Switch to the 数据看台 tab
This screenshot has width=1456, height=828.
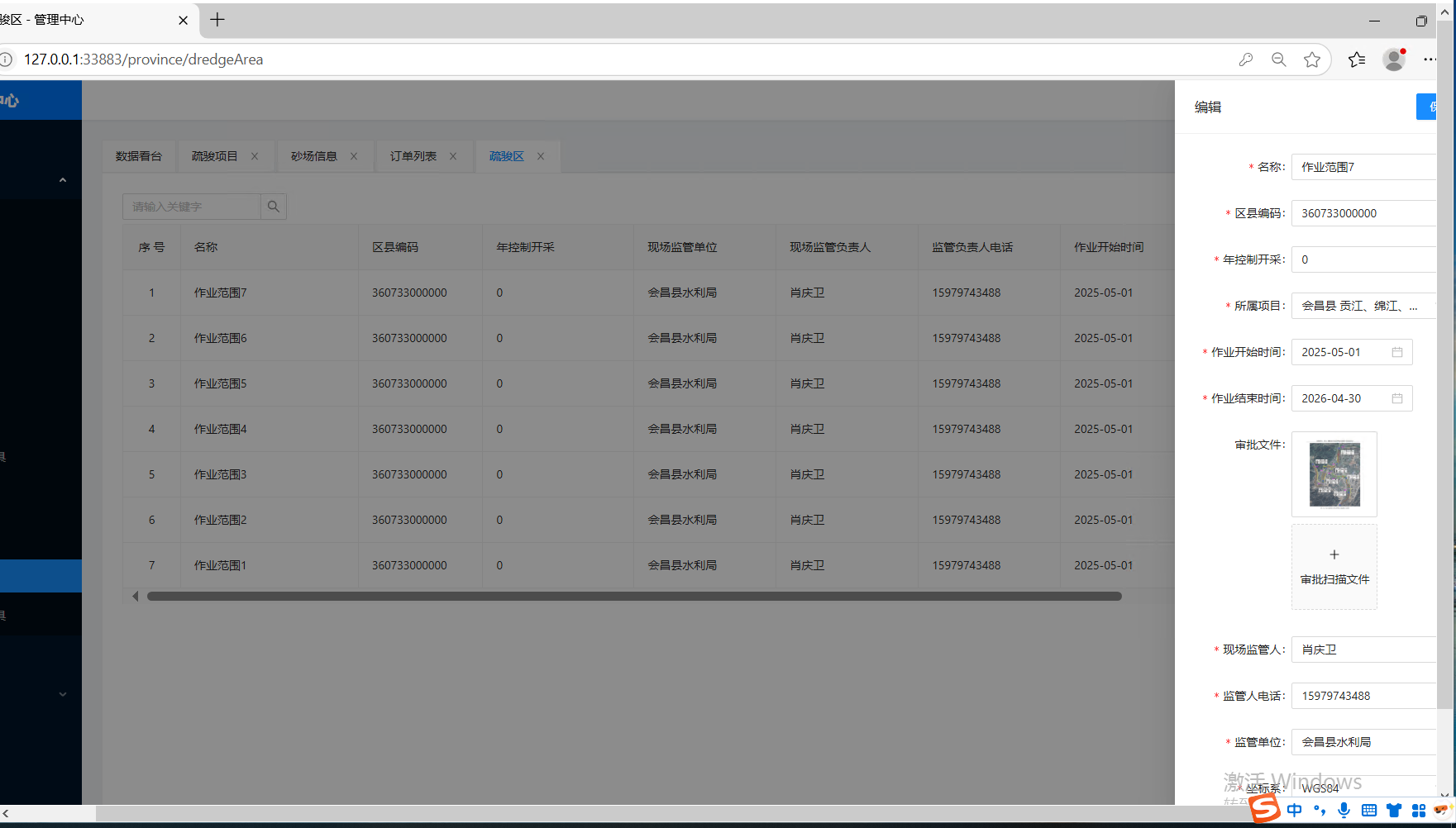[139, 156]
